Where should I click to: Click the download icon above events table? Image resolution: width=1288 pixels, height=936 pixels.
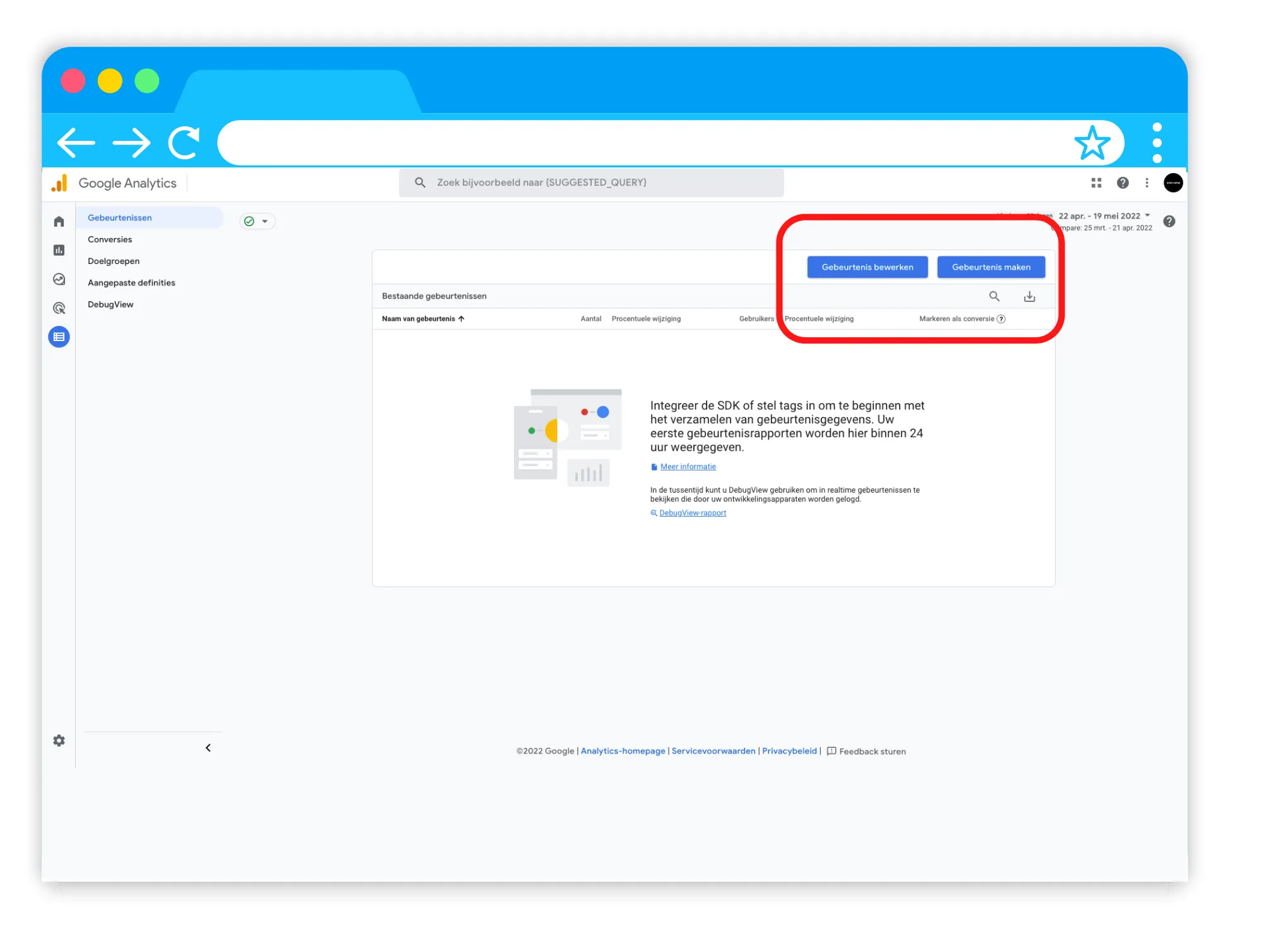tap(1029, 296)
